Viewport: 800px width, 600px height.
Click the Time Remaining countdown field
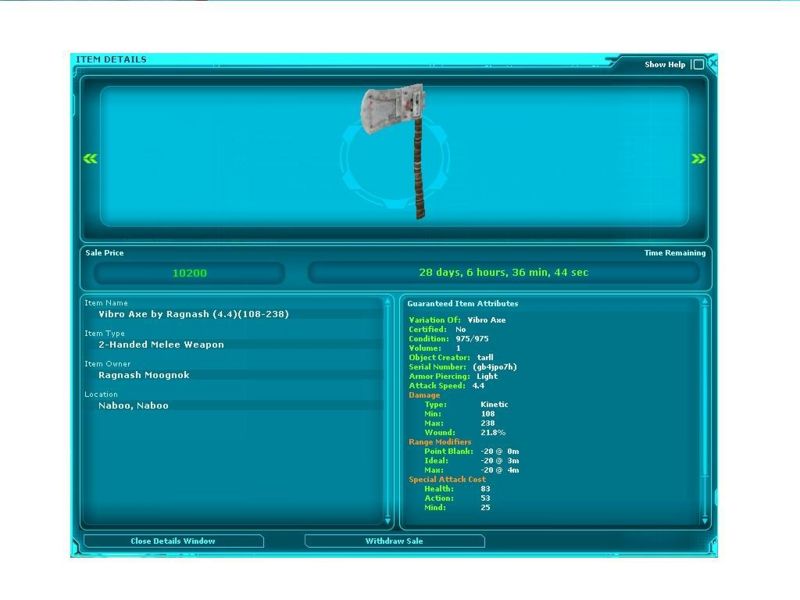point(503,273)
